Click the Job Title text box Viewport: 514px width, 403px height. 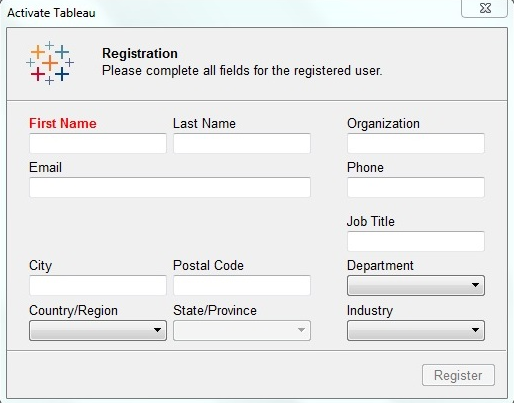pos(416,241)
